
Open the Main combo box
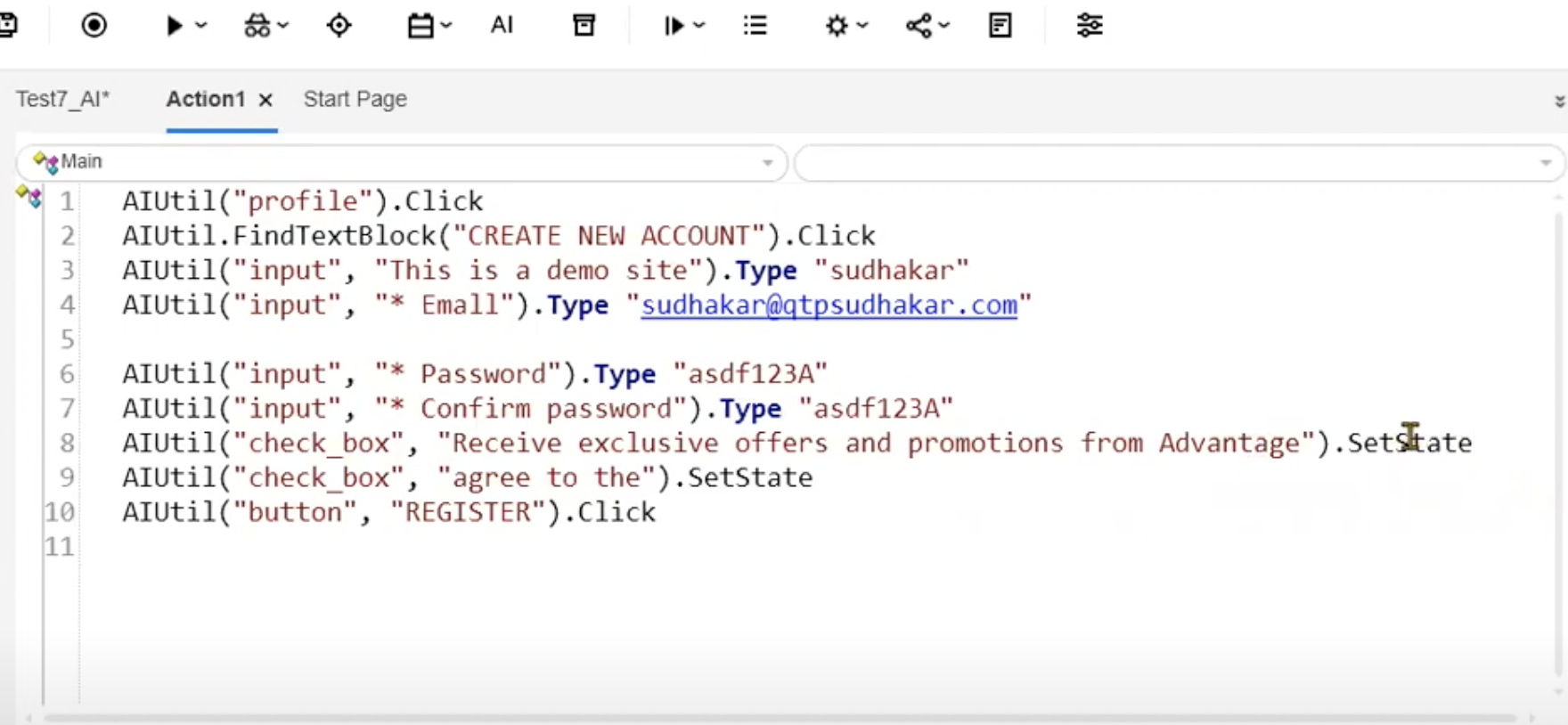[x=402, y=162]
